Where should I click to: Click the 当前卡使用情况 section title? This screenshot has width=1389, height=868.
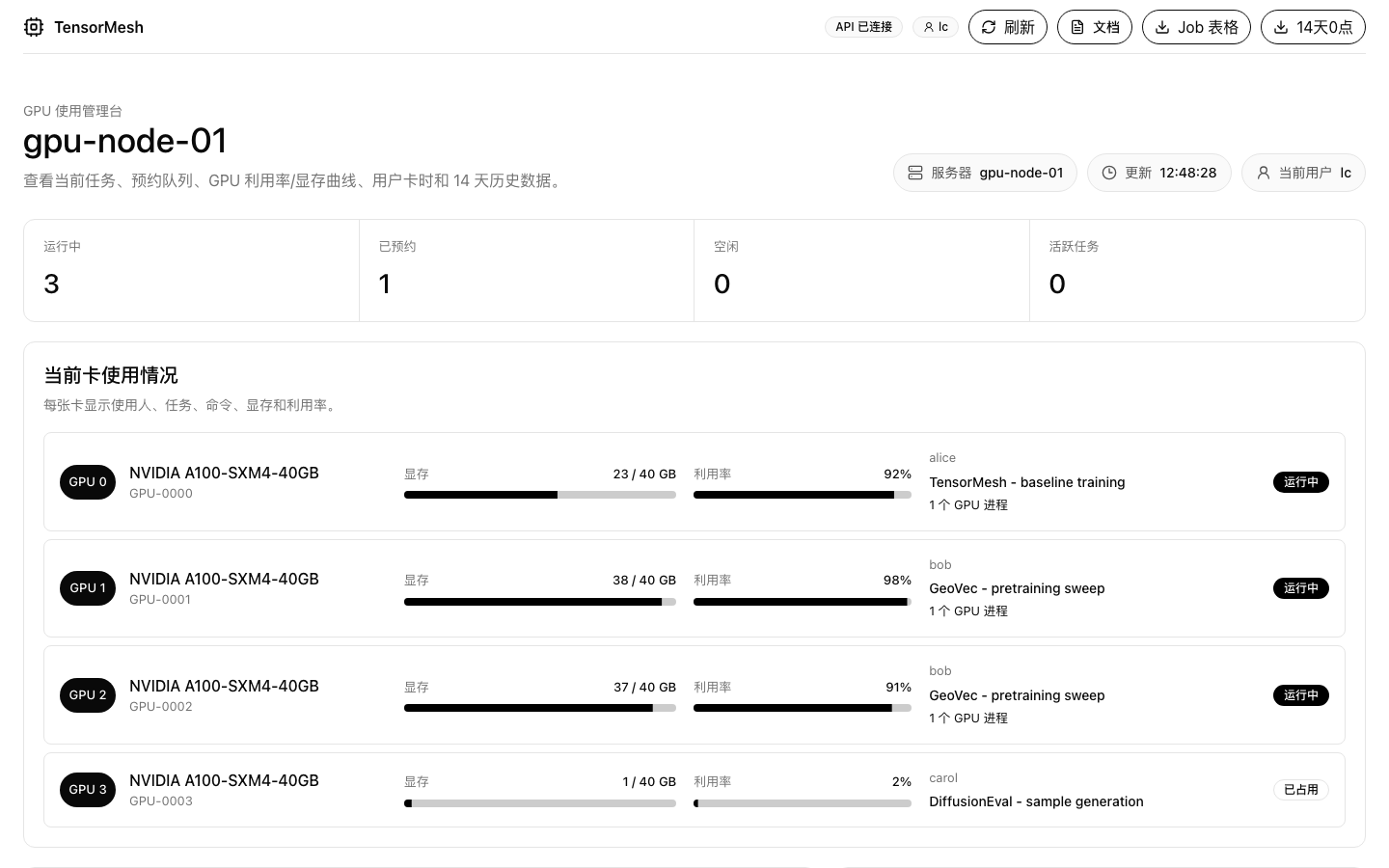(x=111, y=375)
